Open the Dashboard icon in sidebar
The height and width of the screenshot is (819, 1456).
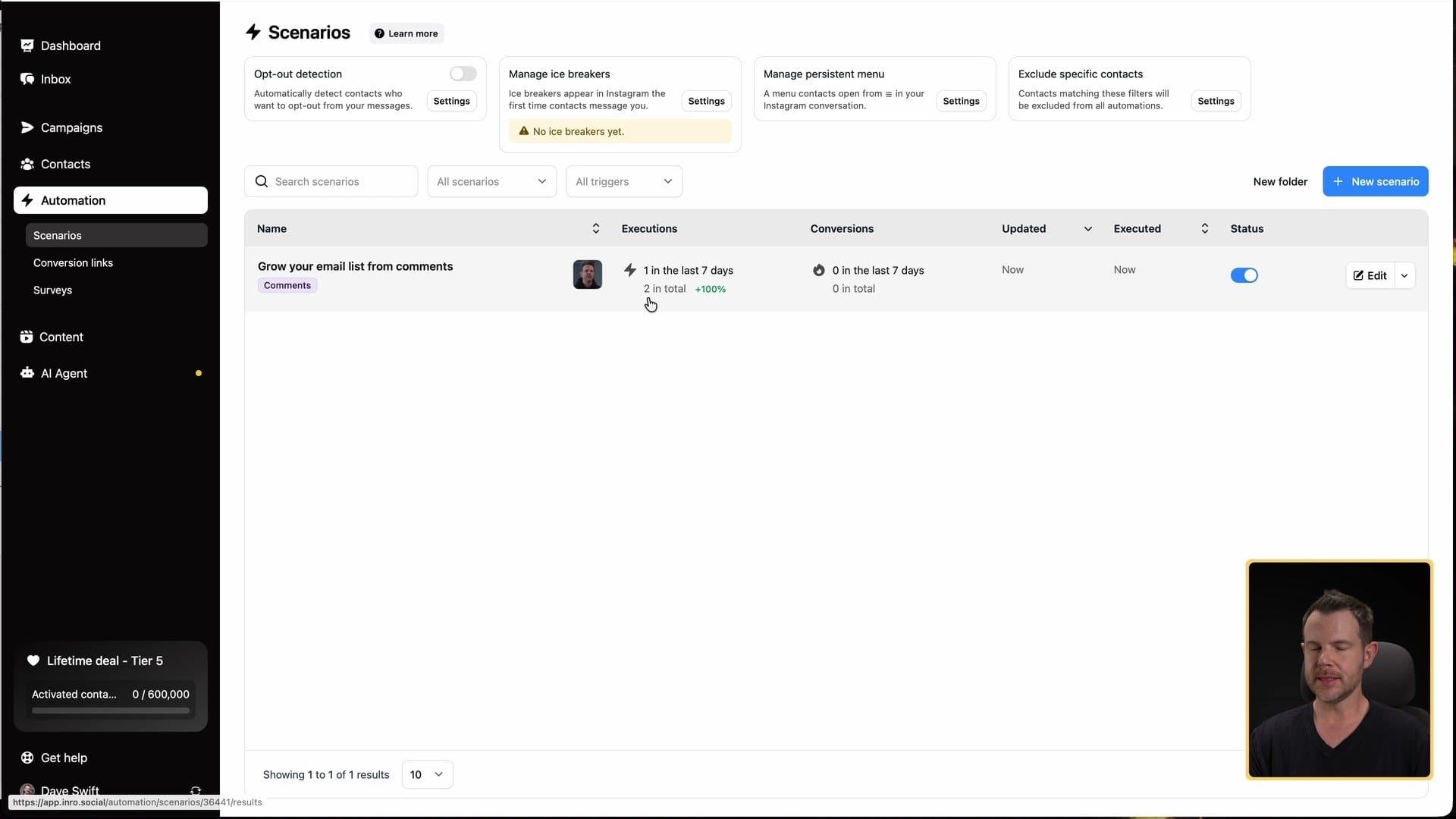click(27, 45)
